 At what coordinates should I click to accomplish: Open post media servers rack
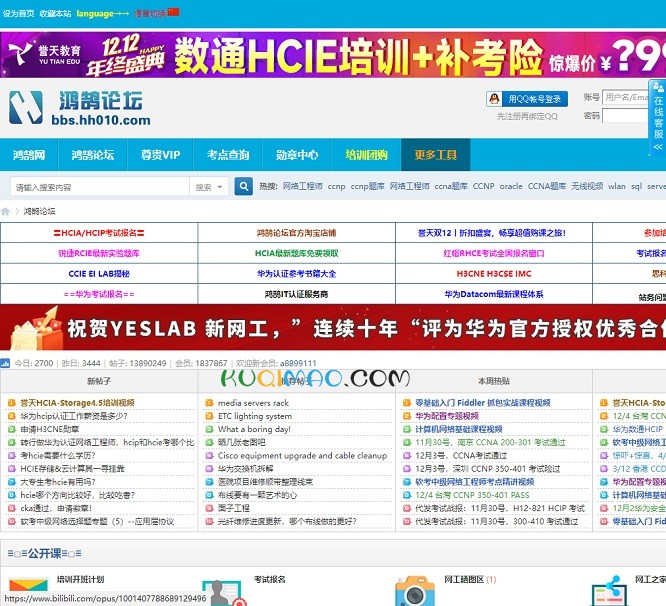[253, 403]
